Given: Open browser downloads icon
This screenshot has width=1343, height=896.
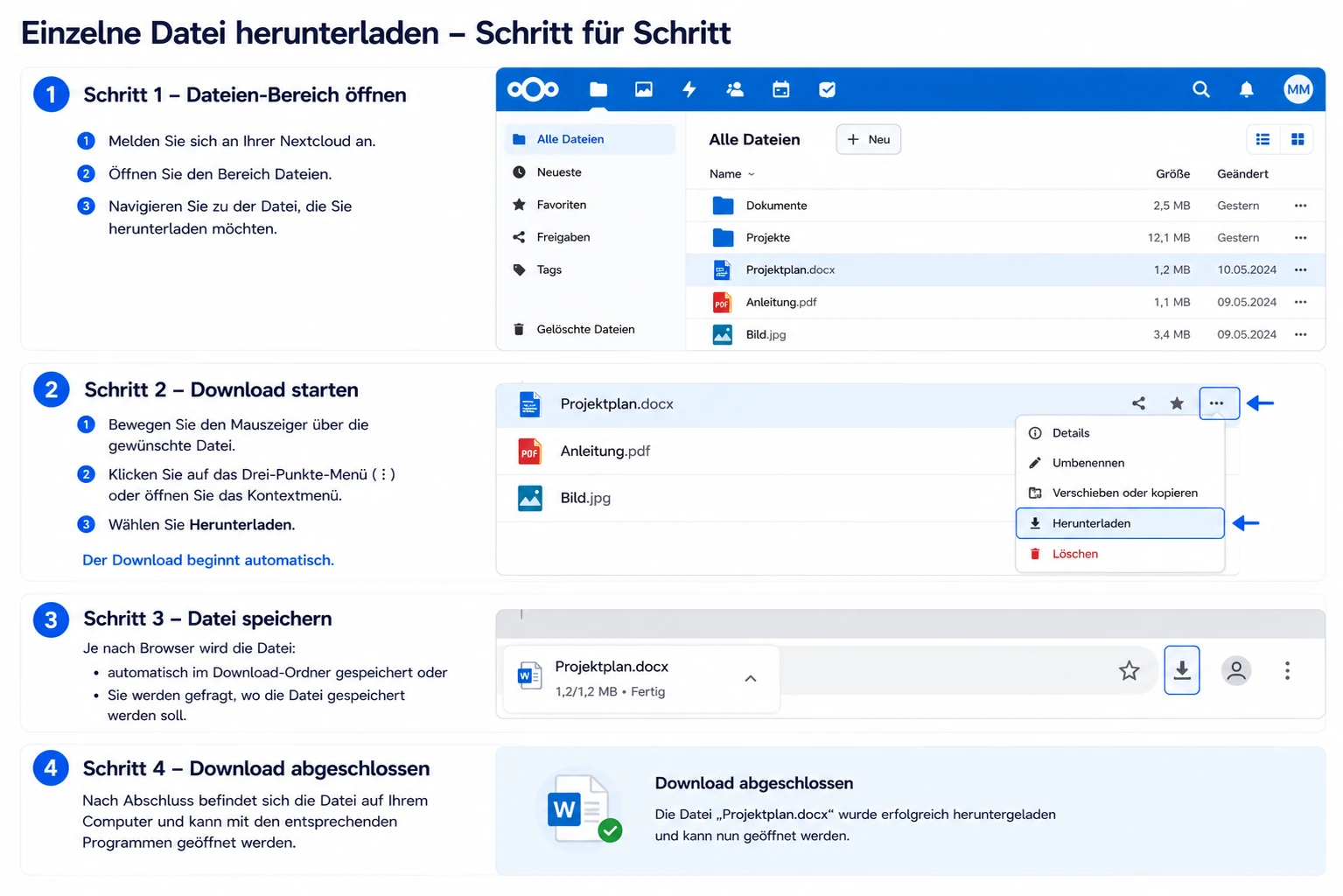Looking at the screenshot, I should coord(1182,670).
